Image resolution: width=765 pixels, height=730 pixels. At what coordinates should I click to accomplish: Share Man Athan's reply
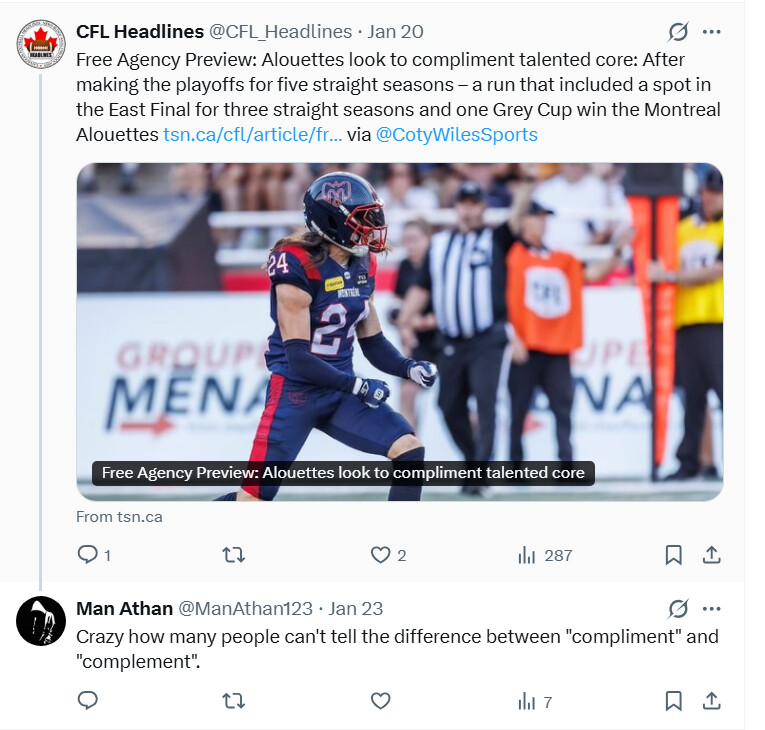[711, 700]
